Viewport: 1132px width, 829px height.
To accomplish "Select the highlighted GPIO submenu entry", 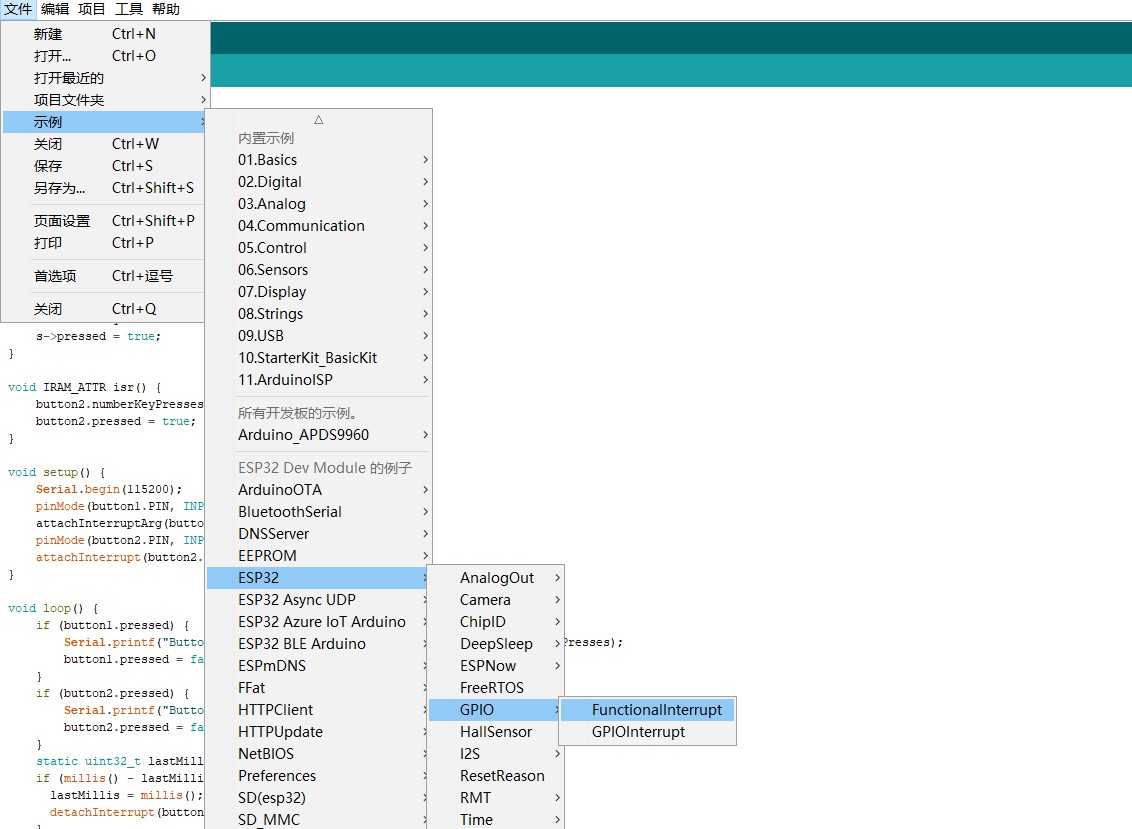I will (x=496, y=710).
